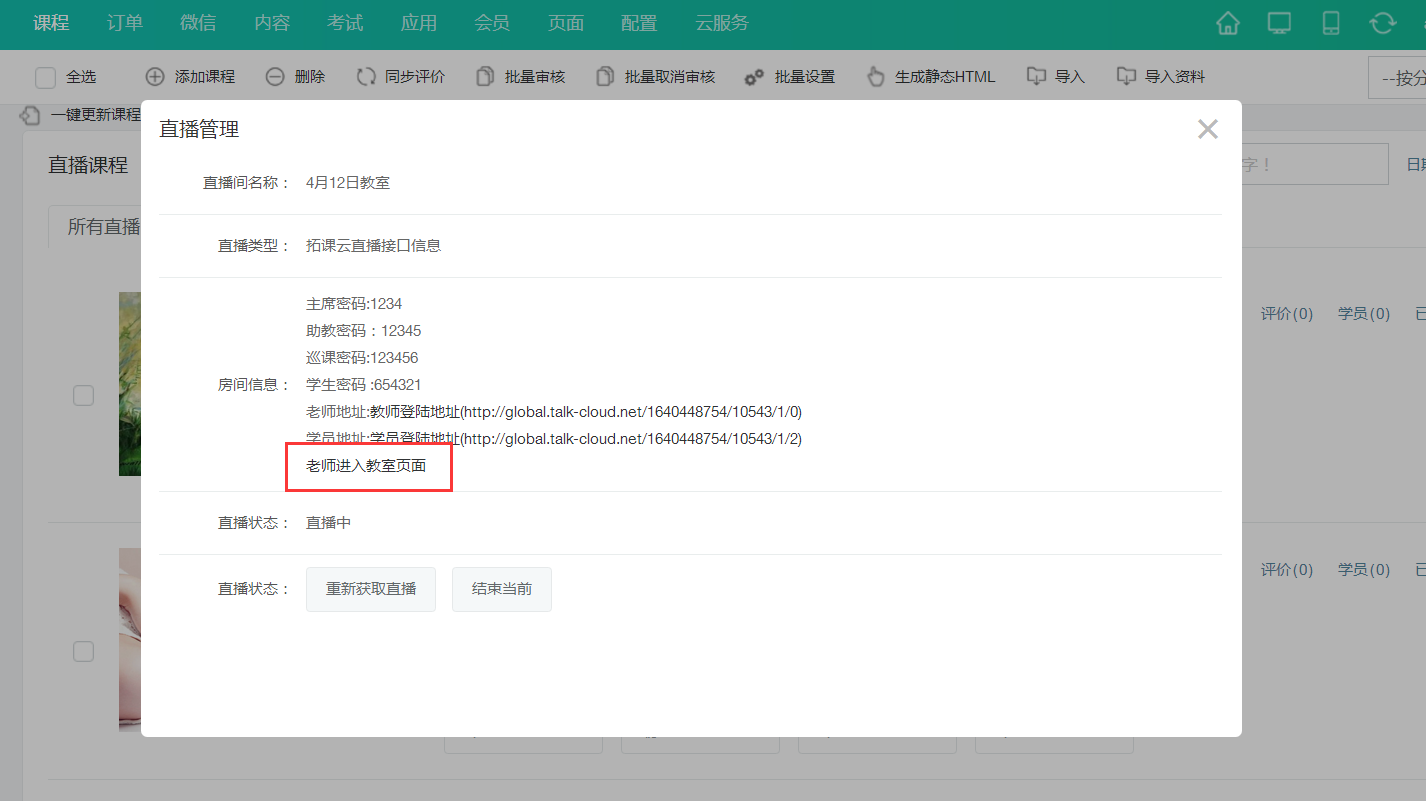Image resolution: width=1426 pixels, height=801 pixels.
Task: Click the refresh sync icon
Action: [x=1383, y=24]
